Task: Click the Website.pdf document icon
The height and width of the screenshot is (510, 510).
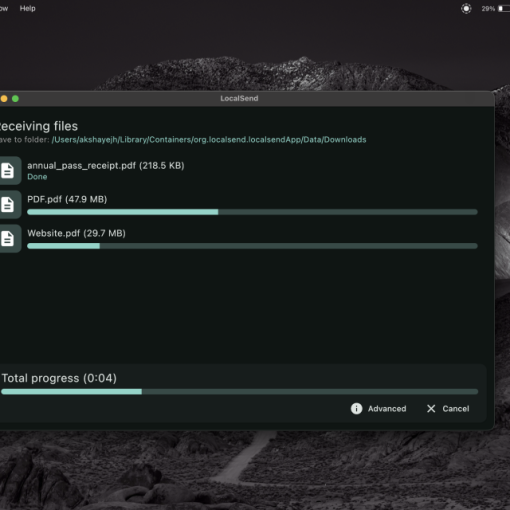Action: [x=8, y=238]
